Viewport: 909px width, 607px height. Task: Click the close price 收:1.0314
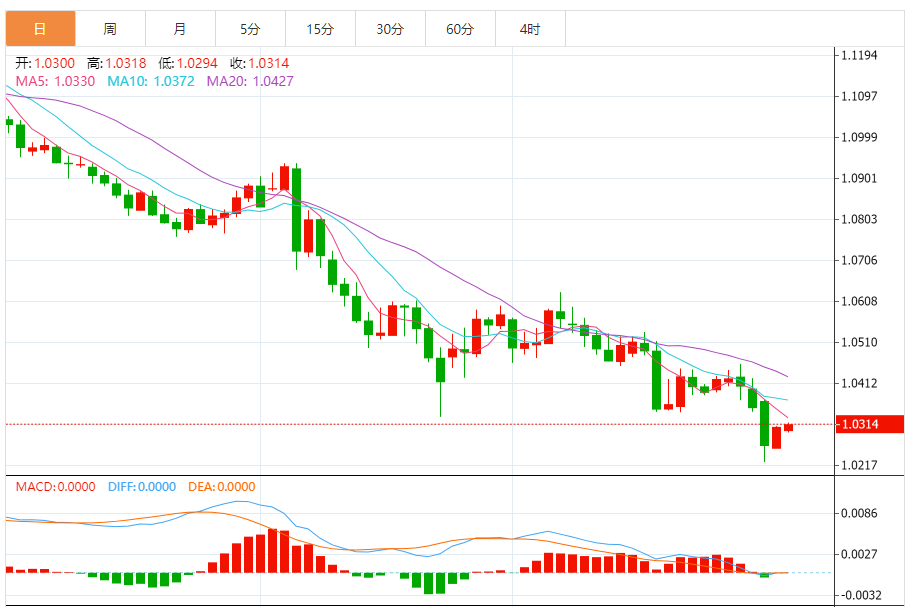coord(259,63)
